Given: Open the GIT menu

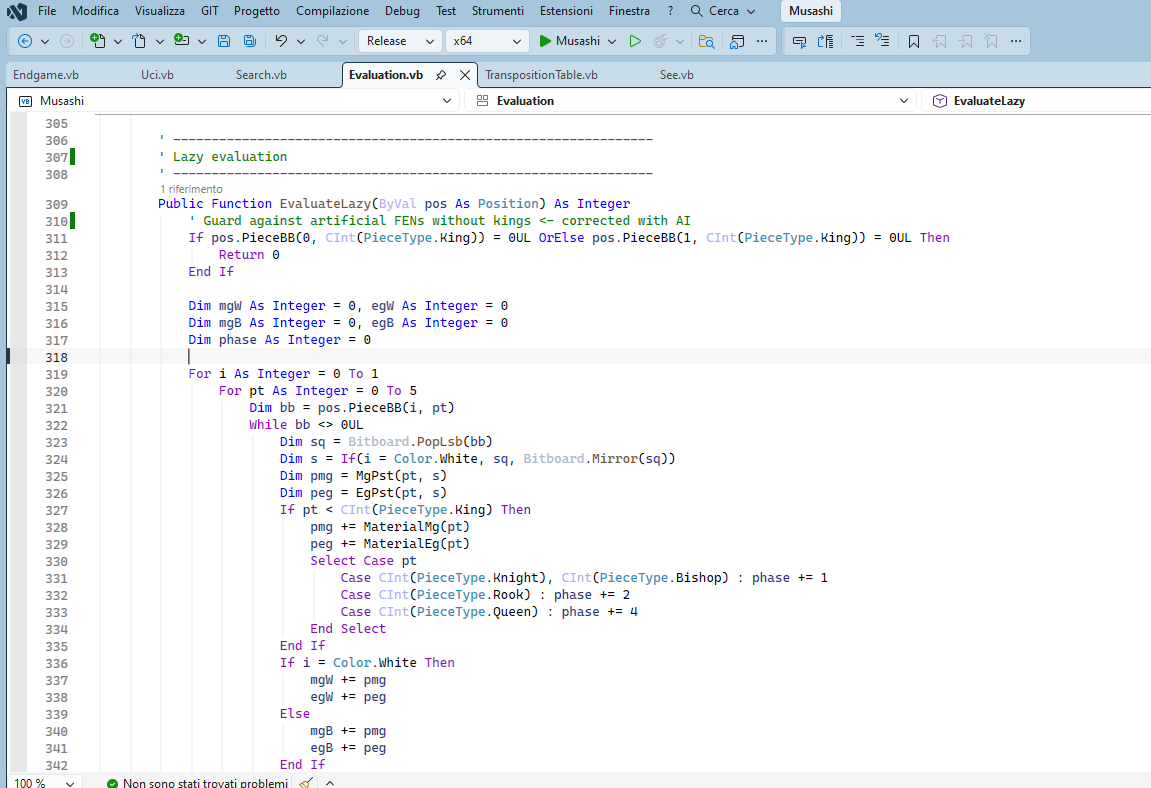Looking at the screenshot, I should (x=210, y=11).
